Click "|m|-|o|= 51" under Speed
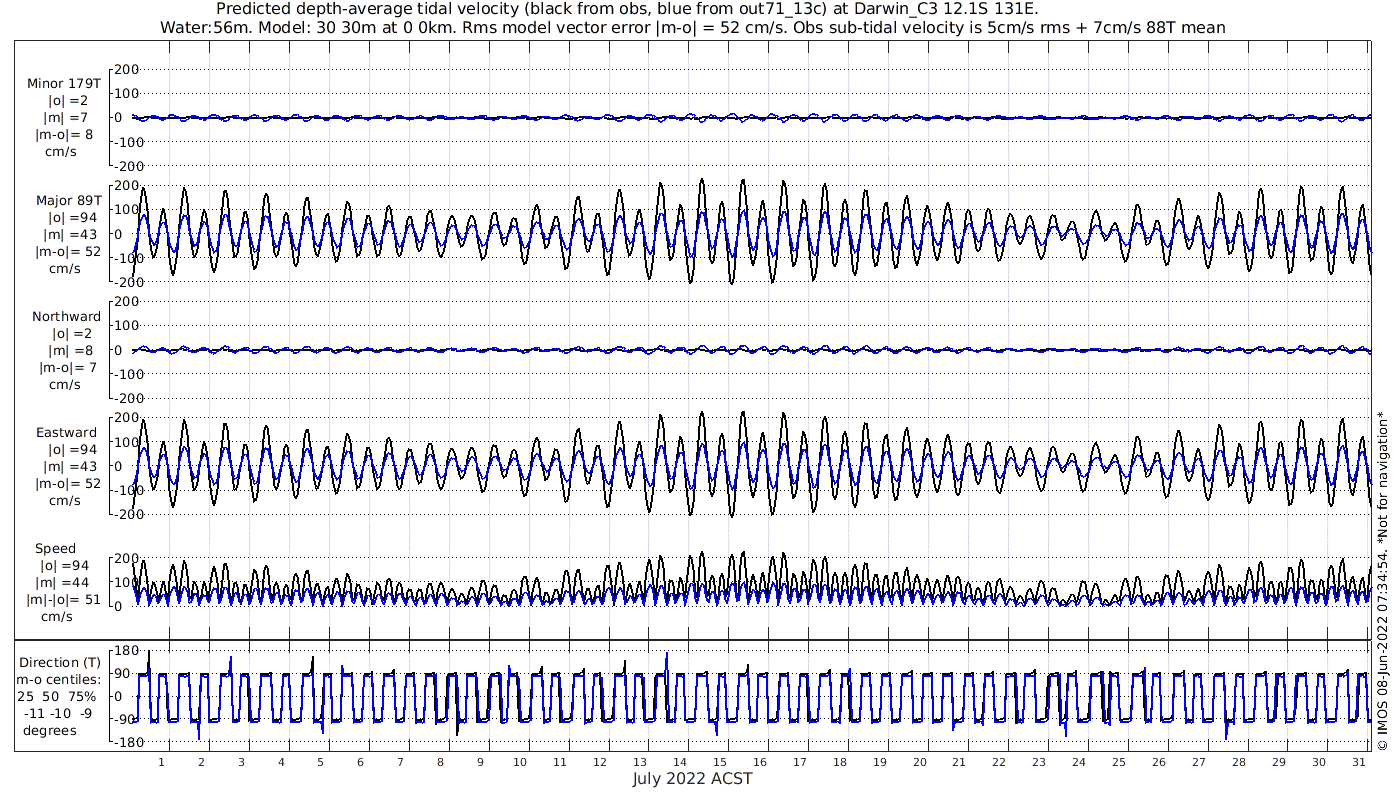Viewport: 1400px width, 800px height. pos(64,600)
